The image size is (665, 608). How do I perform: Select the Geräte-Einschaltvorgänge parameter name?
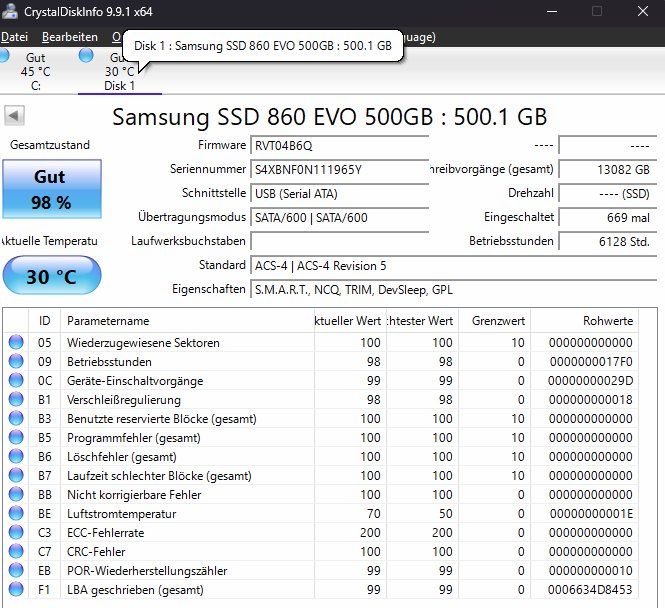(135, 381)
